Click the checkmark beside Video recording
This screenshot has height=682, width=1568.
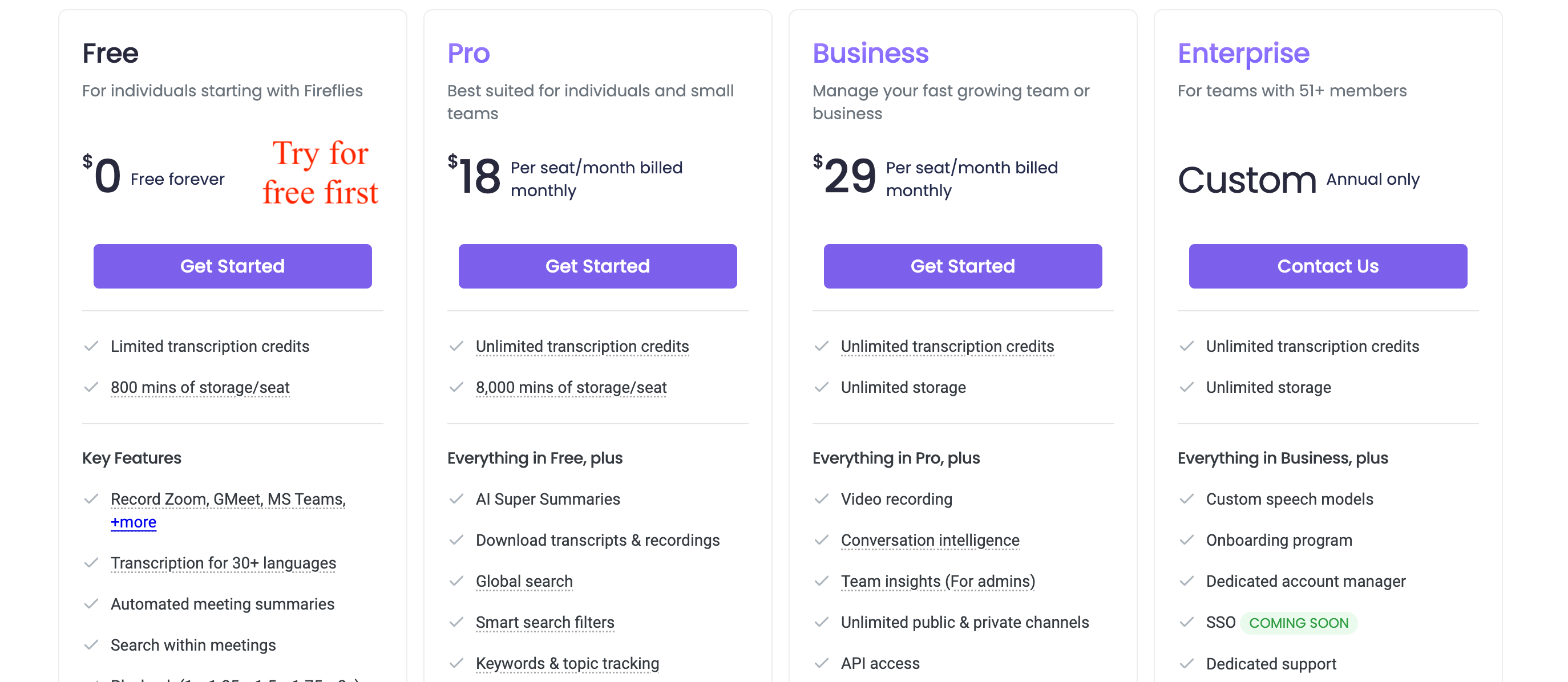click(822, 499)
